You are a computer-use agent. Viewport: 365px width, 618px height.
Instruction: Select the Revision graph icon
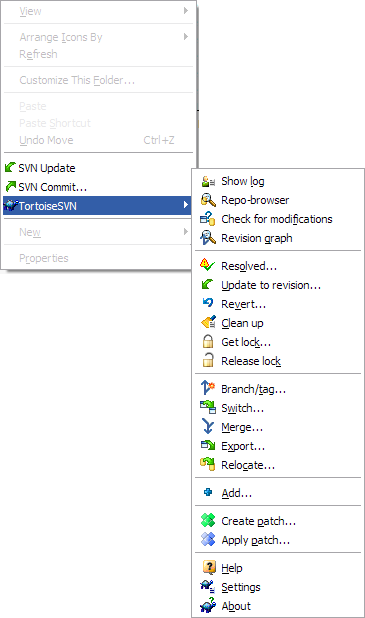pyautogui.click(x=208, y=238)
